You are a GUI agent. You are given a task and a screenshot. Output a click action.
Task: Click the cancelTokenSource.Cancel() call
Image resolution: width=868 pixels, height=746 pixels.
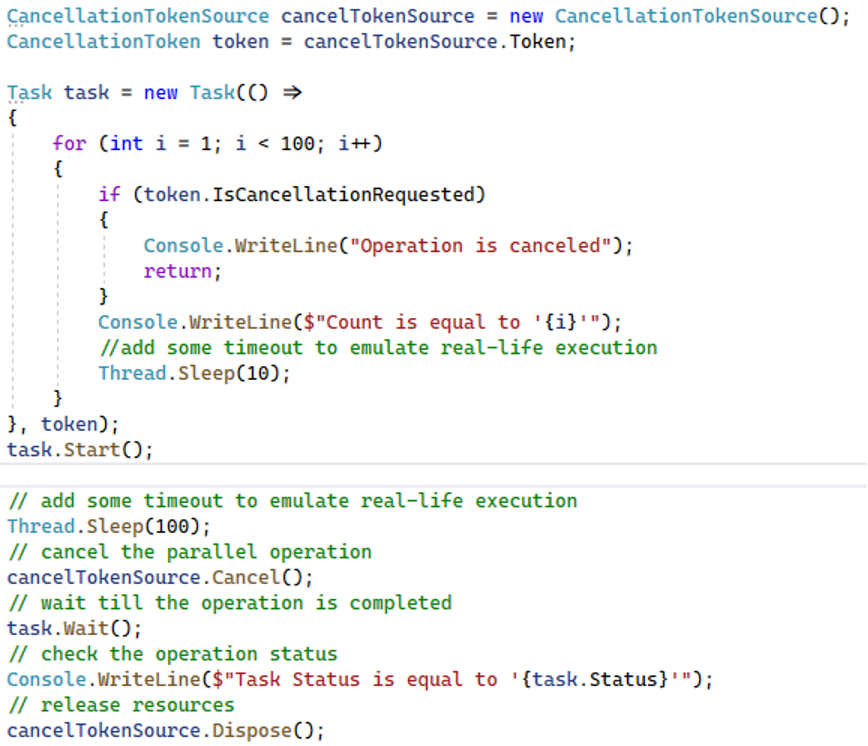pyautogui.click(x=160, y=577)
